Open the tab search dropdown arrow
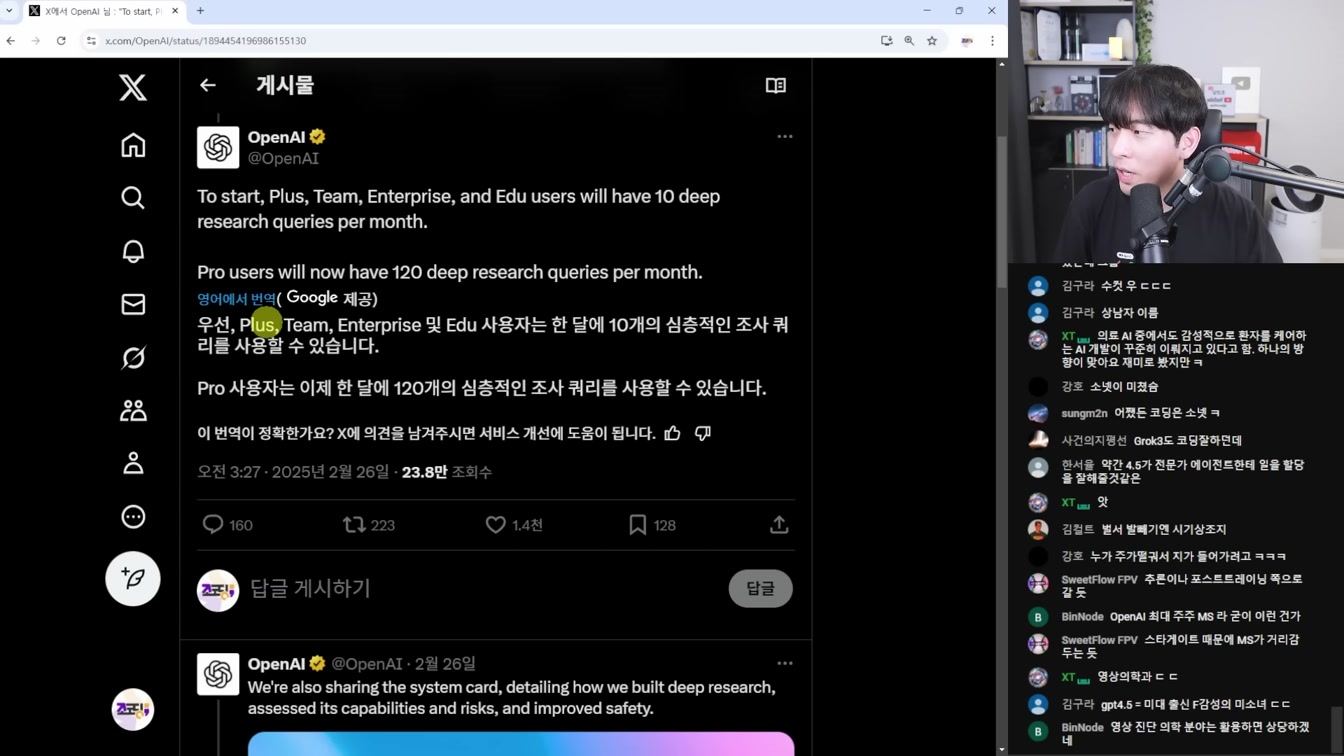The height and width of the screenshot is (756, 1344). pyautogui.click(x=9, y=10)
